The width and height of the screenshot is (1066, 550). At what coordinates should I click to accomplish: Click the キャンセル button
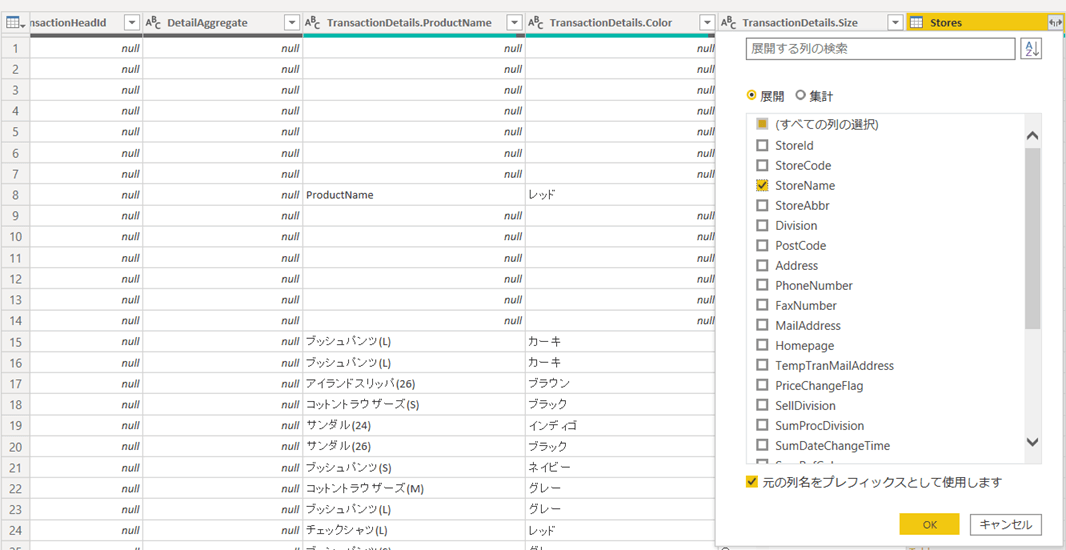point(1005,524)
